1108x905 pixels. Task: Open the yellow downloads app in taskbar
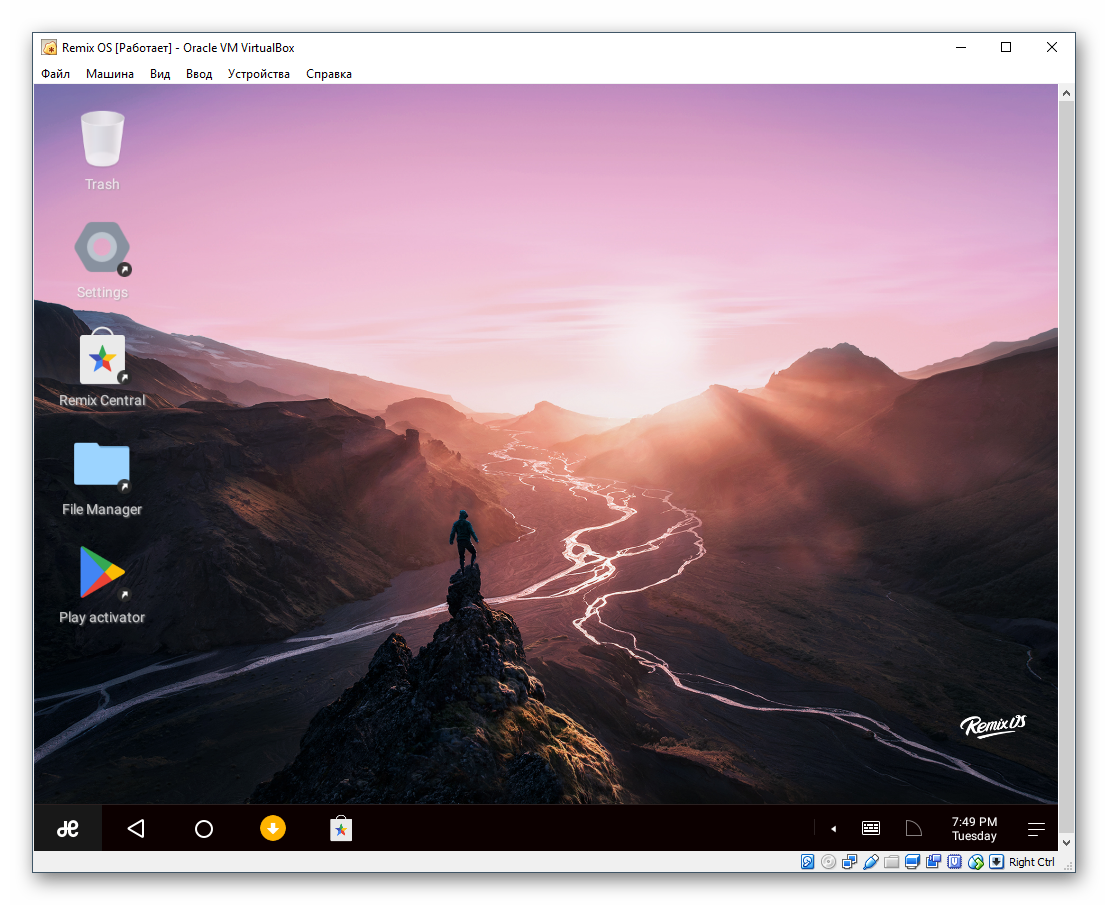(273, 828)
